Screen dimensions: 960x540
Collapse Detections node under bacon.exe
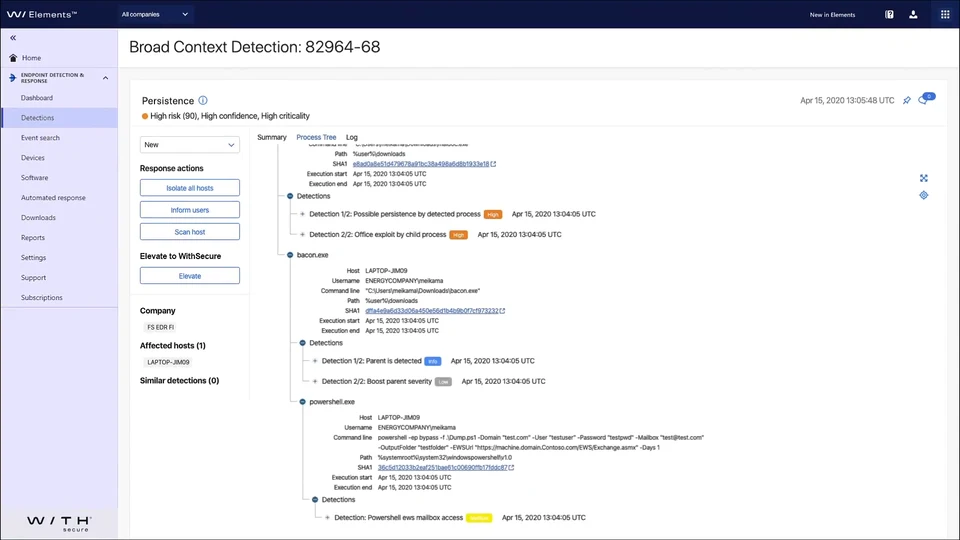302,343
